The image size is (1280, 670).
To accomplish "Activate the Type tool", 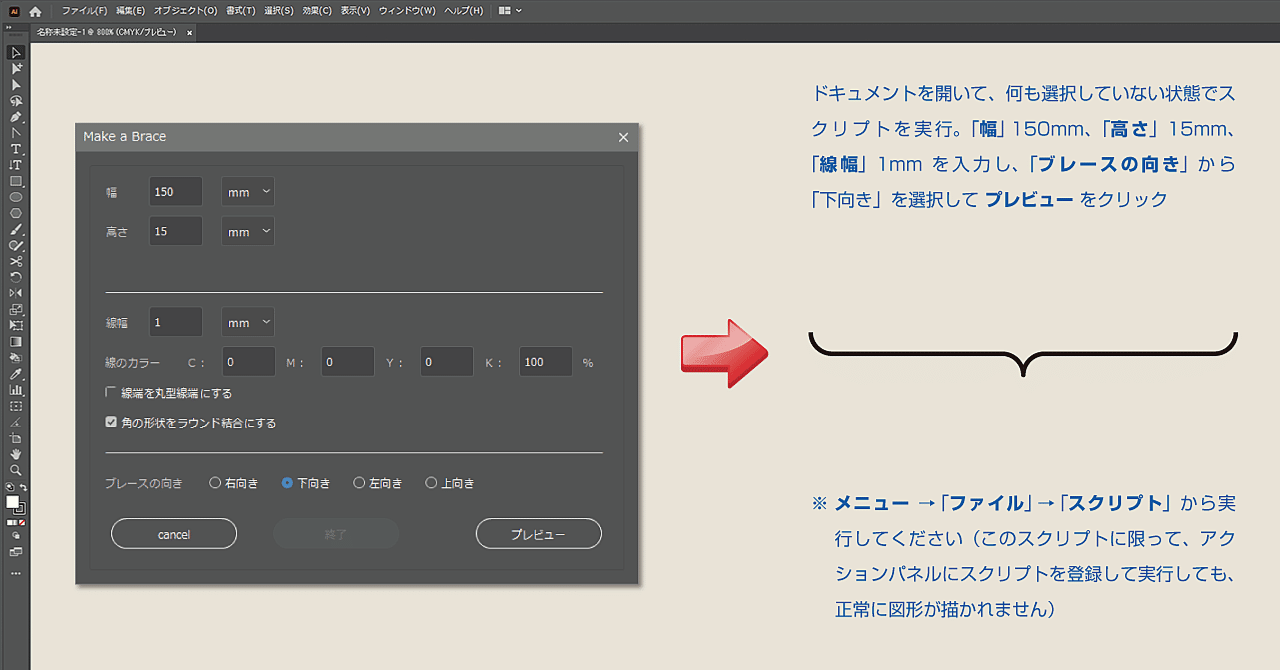I will pos(15,149).
